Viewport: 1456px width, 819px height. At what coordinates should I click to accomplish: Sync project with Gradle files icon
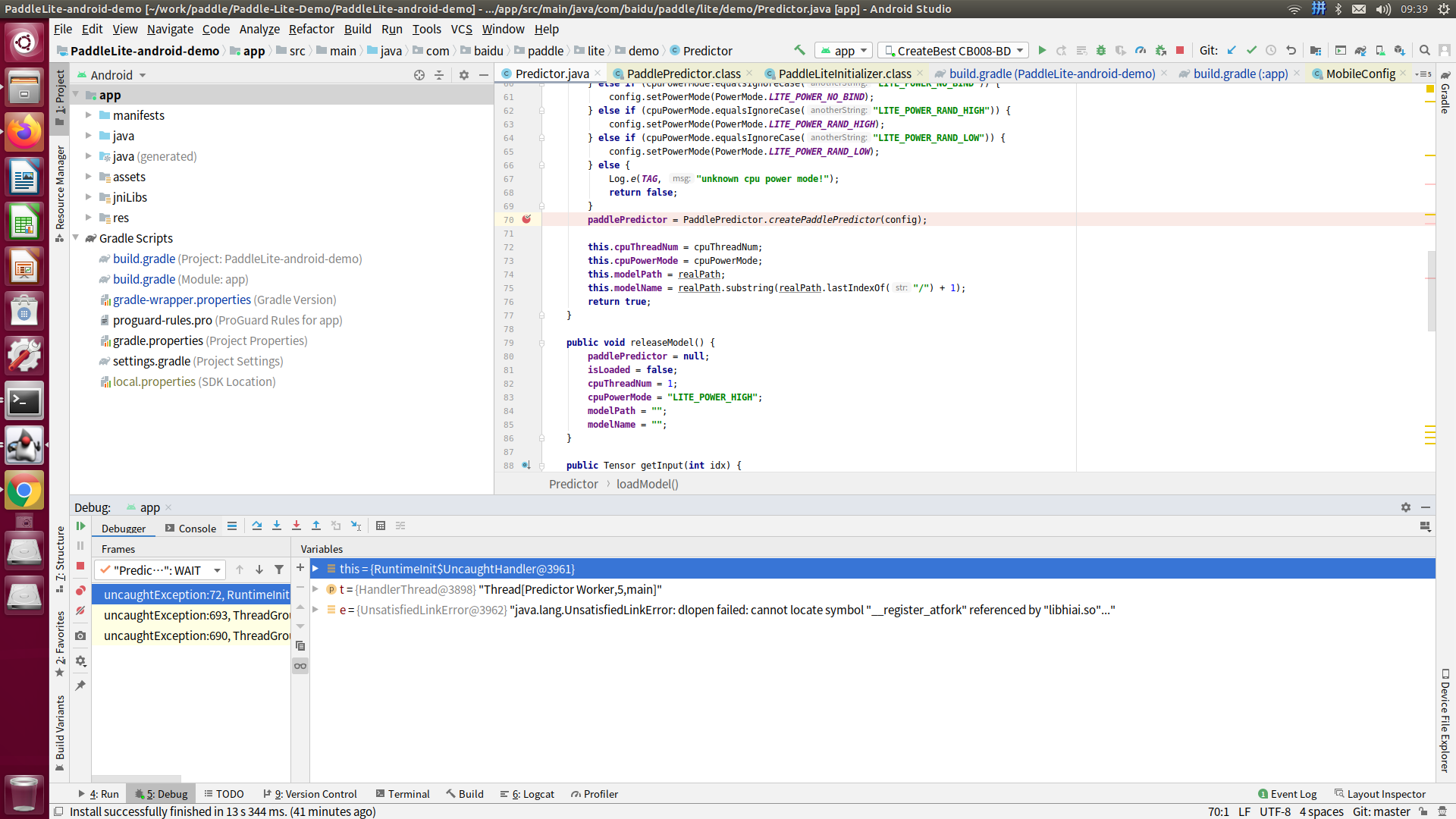coord(1360,51)
